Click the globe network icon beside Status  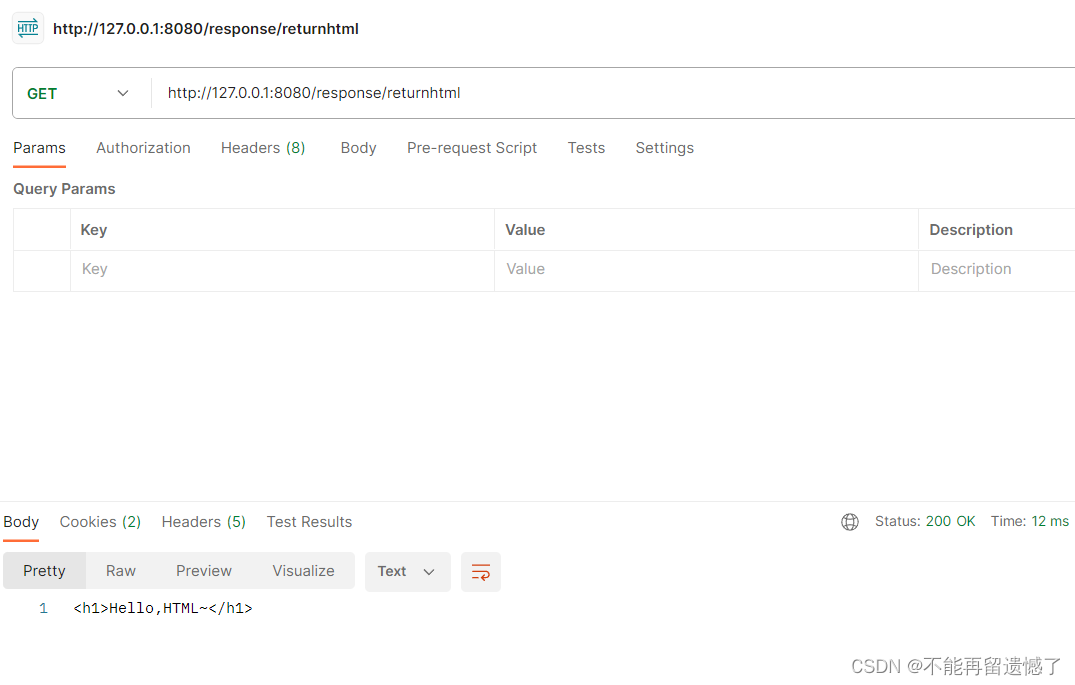pos(849,522)
